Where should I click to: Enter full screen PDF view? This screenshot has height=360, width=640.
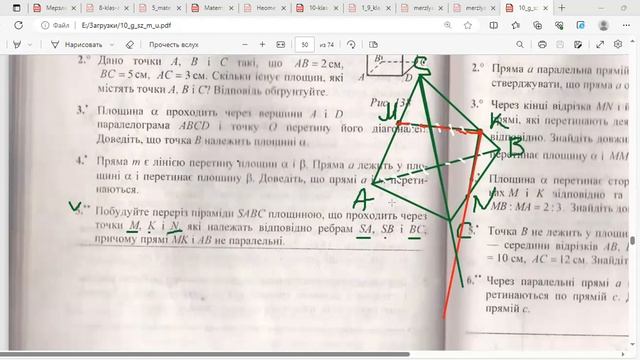[x=600, y=44]
